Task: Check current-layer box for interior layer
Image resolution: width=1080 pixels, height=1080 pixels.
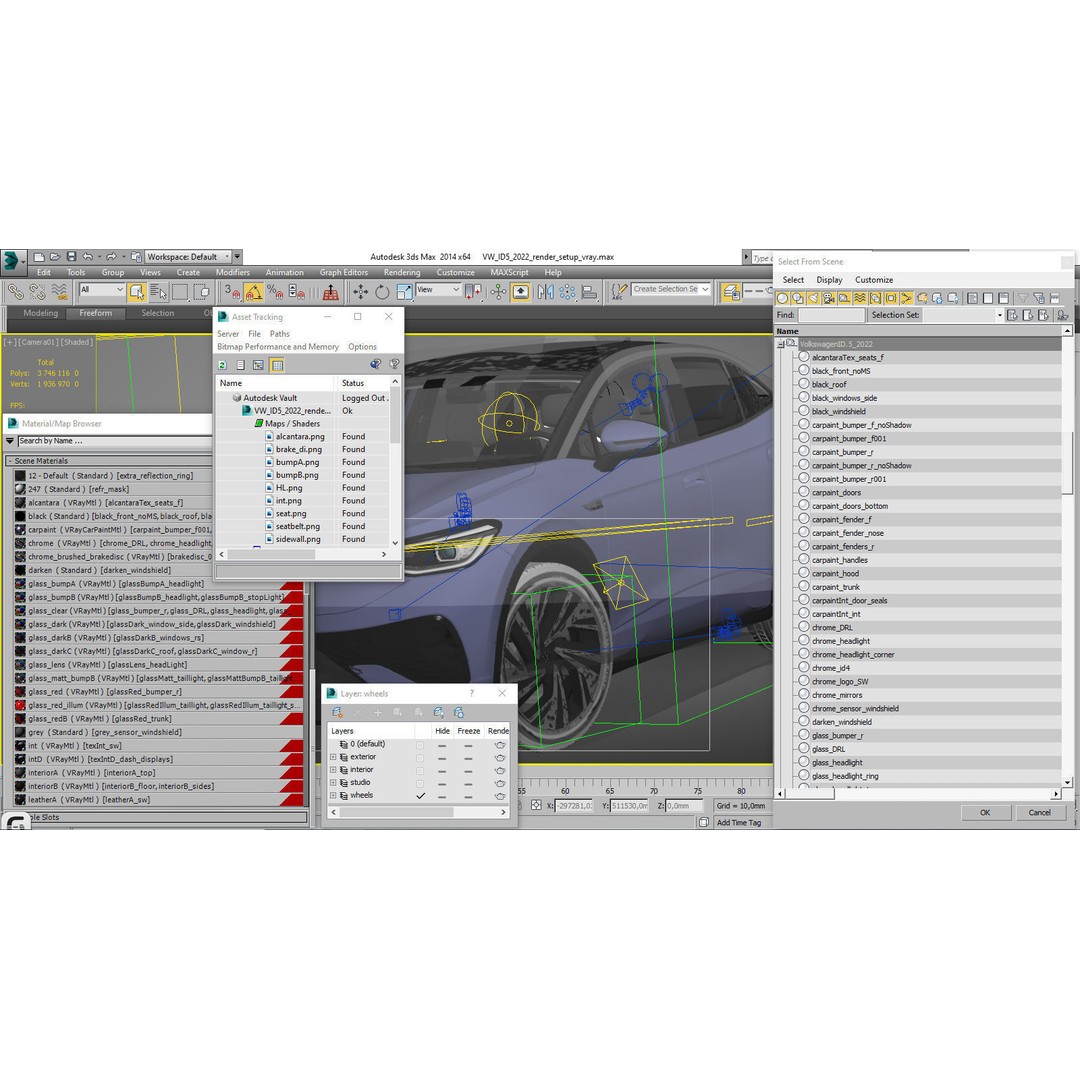Action: pyautogui.click(x=420, y=770)
